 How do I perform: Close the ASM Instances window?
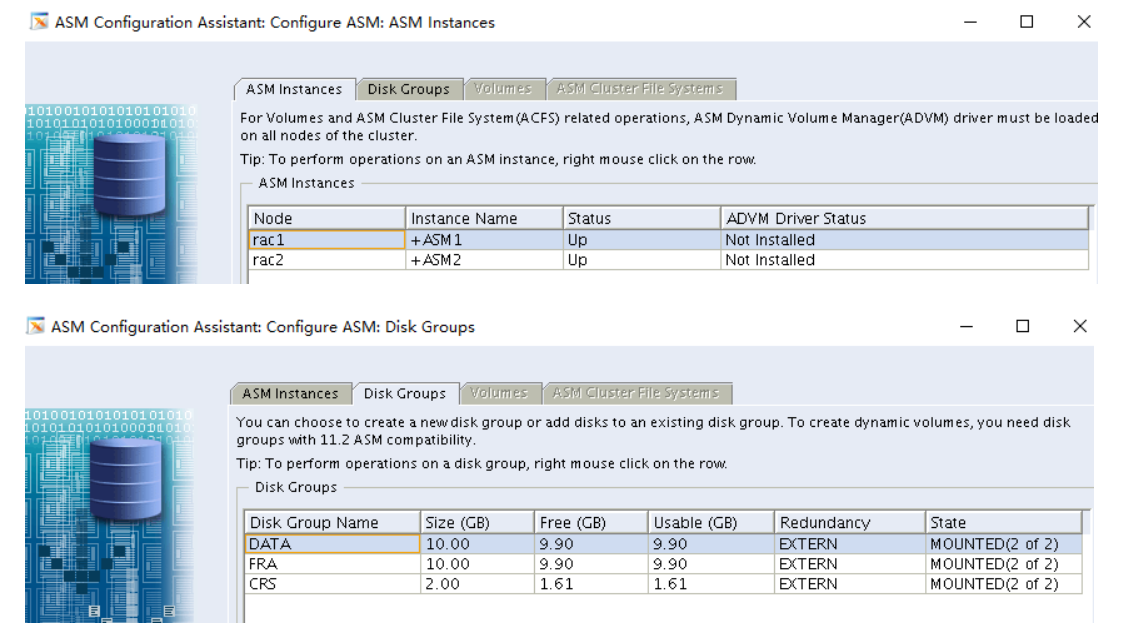pos(1084,22)
